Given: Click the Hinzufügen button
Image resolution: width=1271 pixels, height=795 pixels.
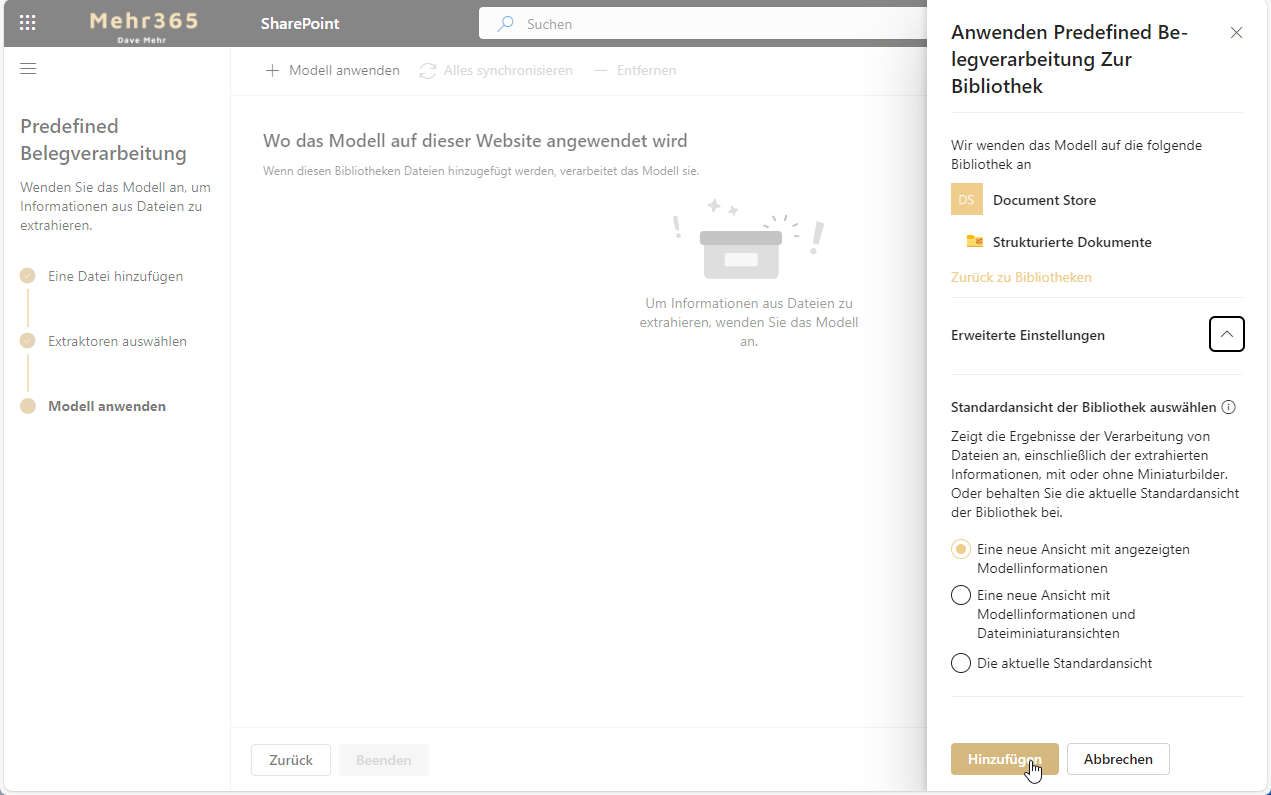Looking at the screenshot, I should tap(1005, 759).
